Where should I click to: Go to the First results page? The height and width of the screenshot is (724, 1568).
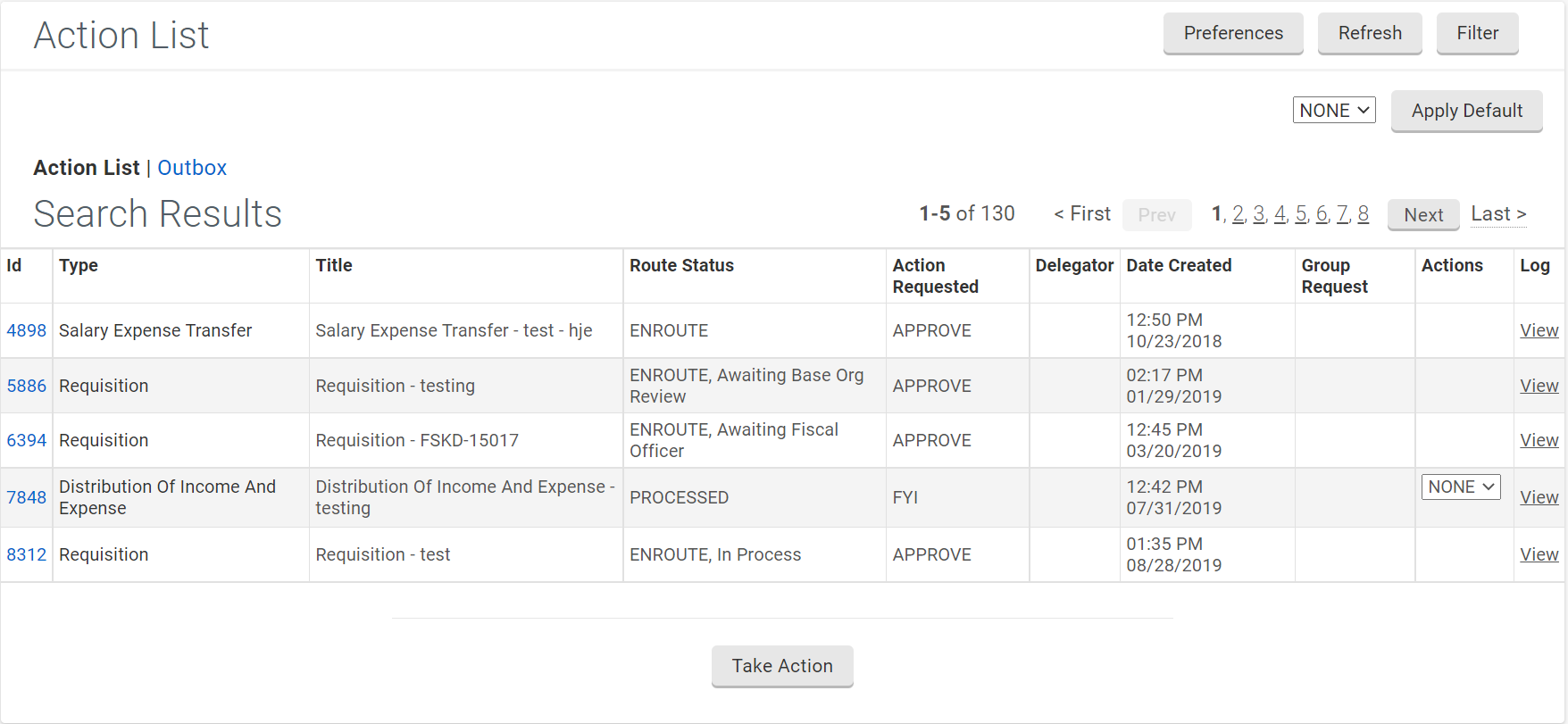(1082, 214)
